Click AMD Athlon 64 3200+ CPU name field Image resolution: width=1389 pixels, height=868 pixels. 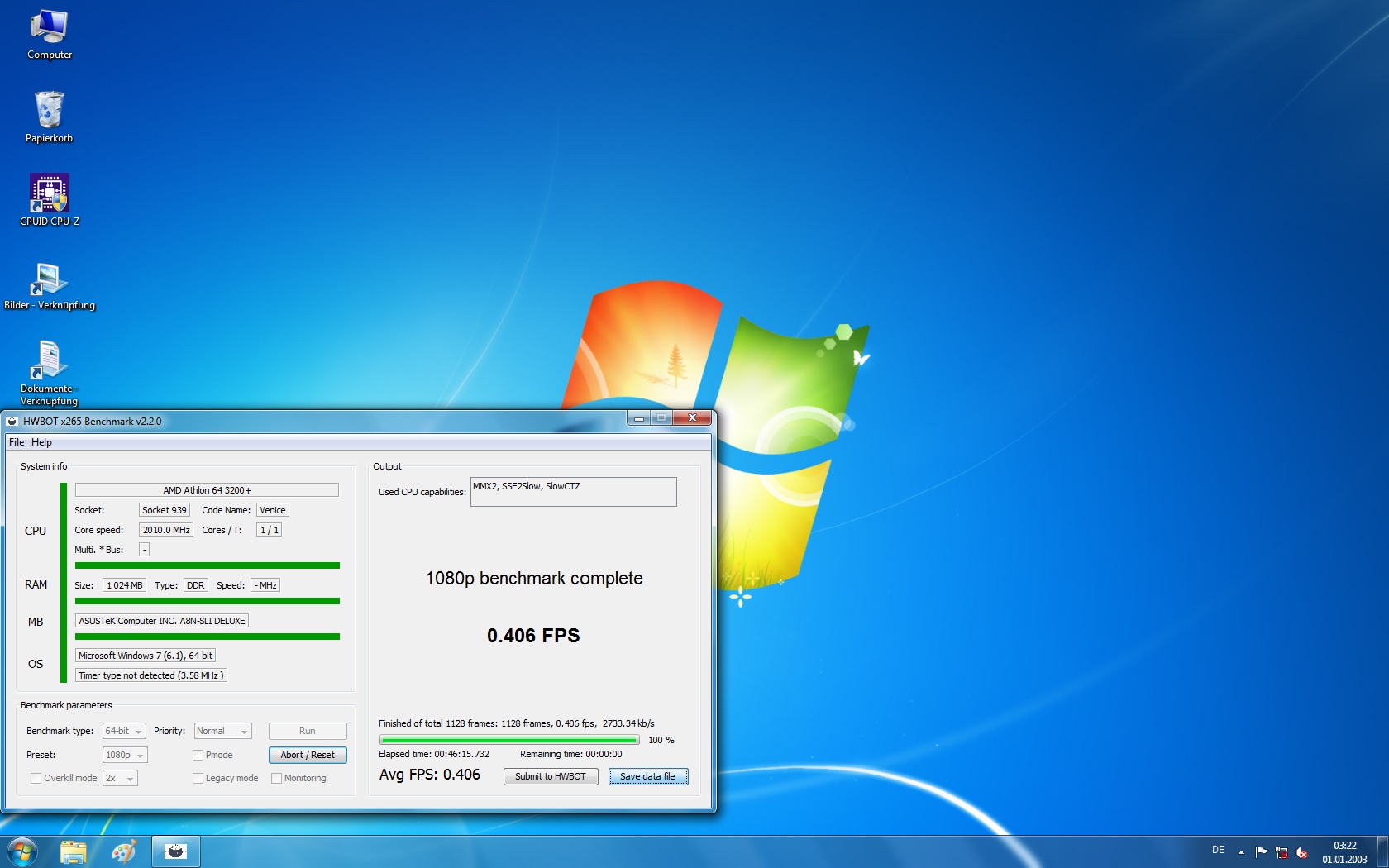tap(207, 490)
